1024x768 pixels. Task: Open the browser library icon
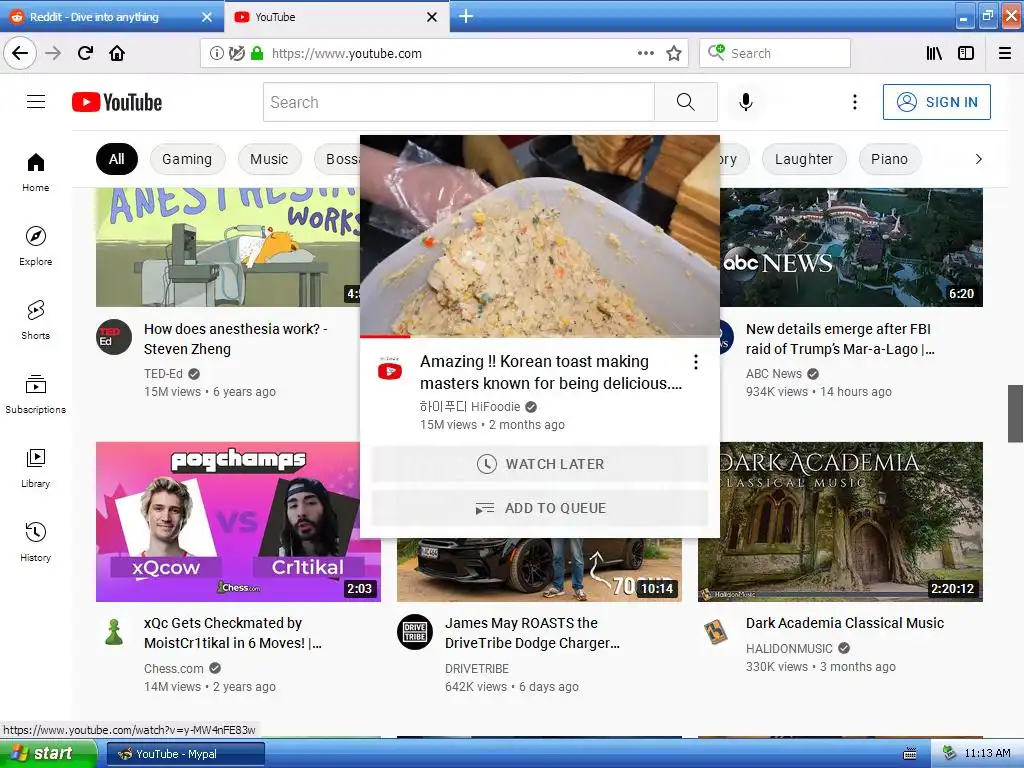click(935, 54)
